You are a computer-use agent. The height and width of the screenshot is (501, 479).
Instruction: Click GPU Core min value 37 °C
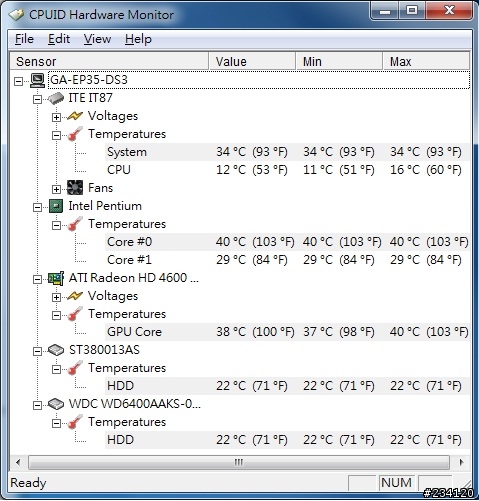(339, 332)
